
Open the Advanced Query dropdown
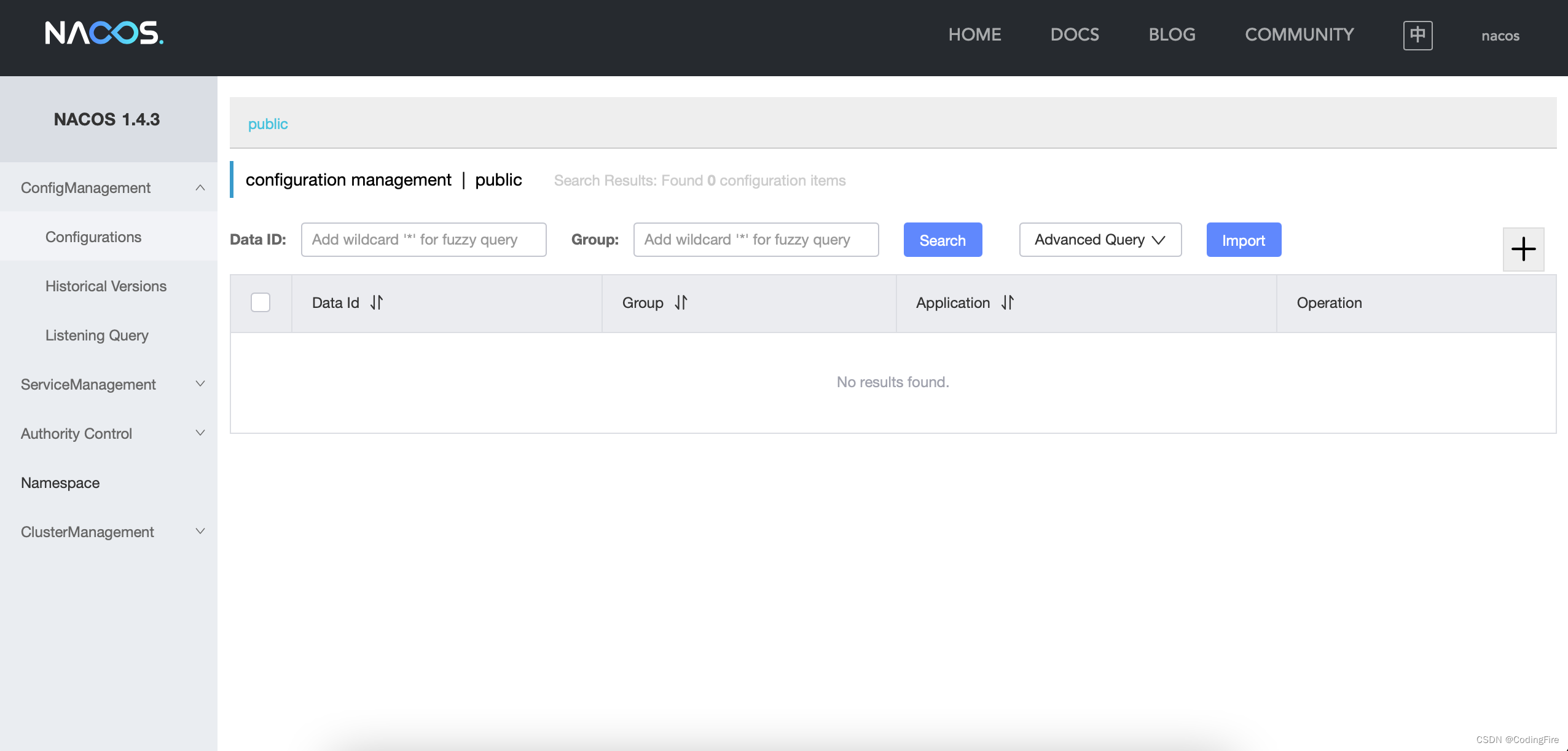click(1100, 240)
